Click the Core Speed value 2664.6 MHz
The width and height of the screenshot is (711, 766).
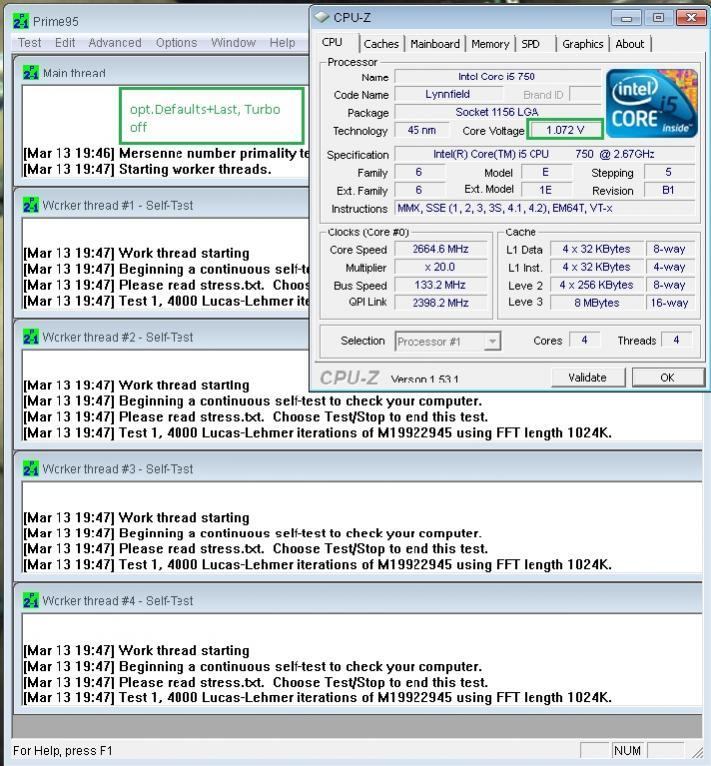440,249
